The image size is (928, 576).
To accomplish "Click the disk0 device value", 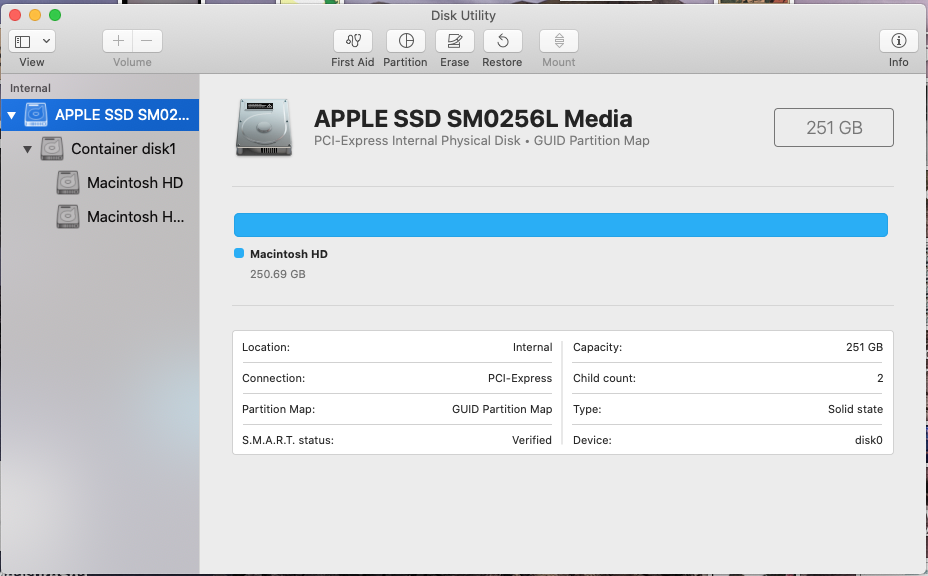I will click(x=868, y=440).
